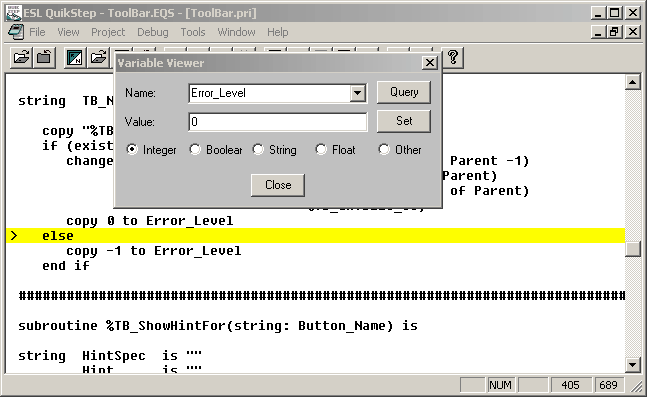Click the ESL QuikStep title bar app icon
This screenshot has height=397, width=647.
pos(14,13)
